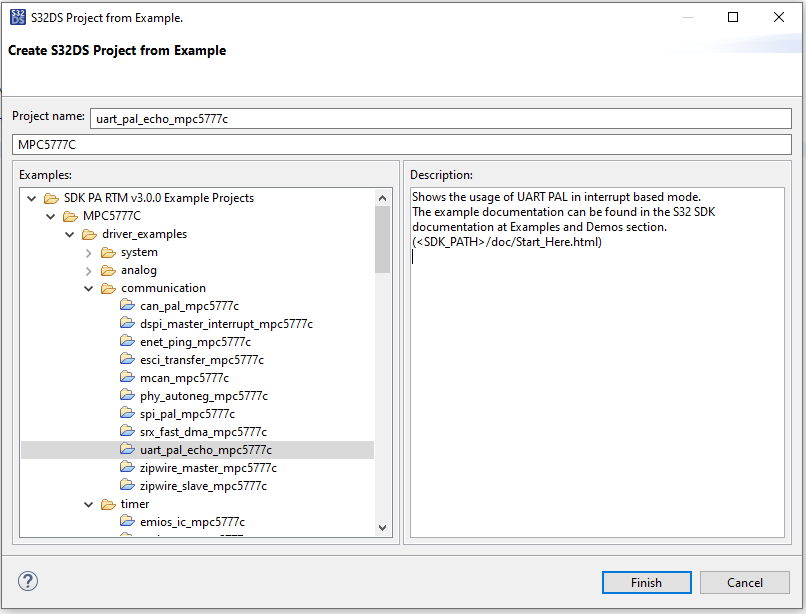Click the spi_pal_mpc5777c project icon
Viewport: 806px width, 614px height.
[x=127, y=414]
